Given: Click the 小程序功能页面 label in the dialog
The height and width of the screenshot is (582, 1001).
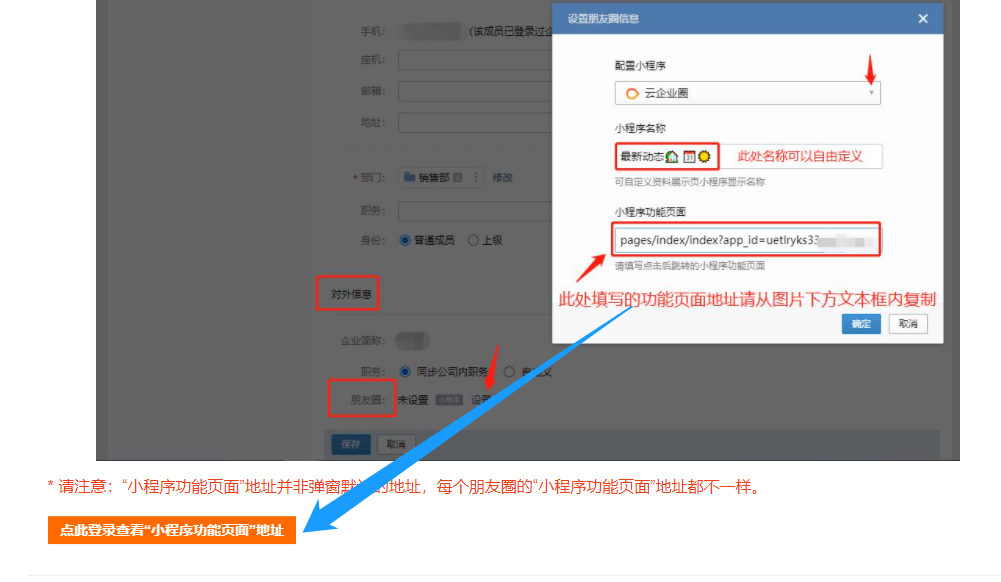Looking at the screenshot, I should tap(650, 212).
